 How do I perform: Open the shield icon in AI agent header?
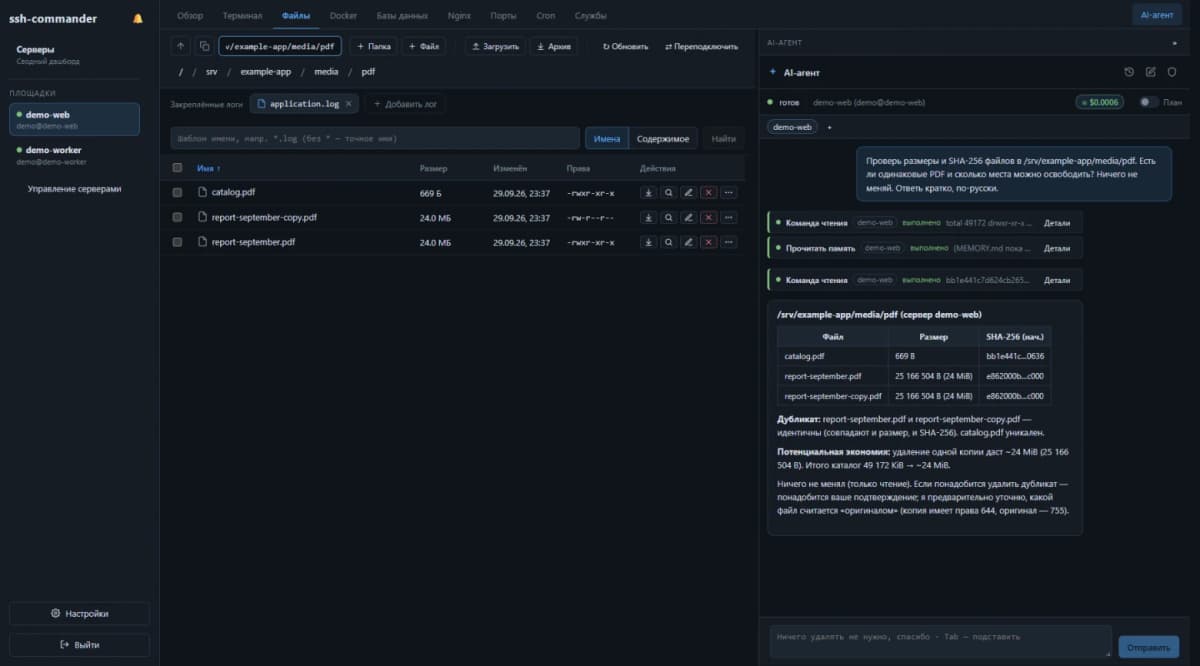[1172, 72]
